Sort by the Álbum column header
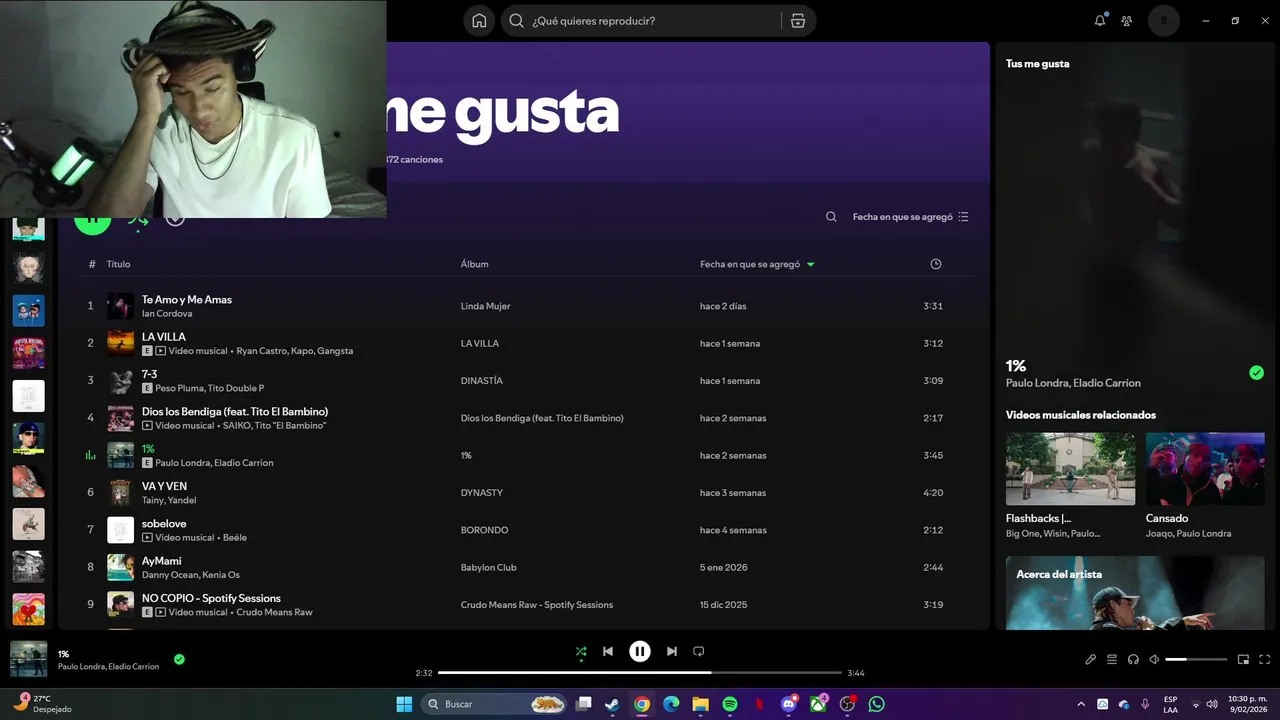This screenshot has width=1280, height=720. (x=474, y=264)
